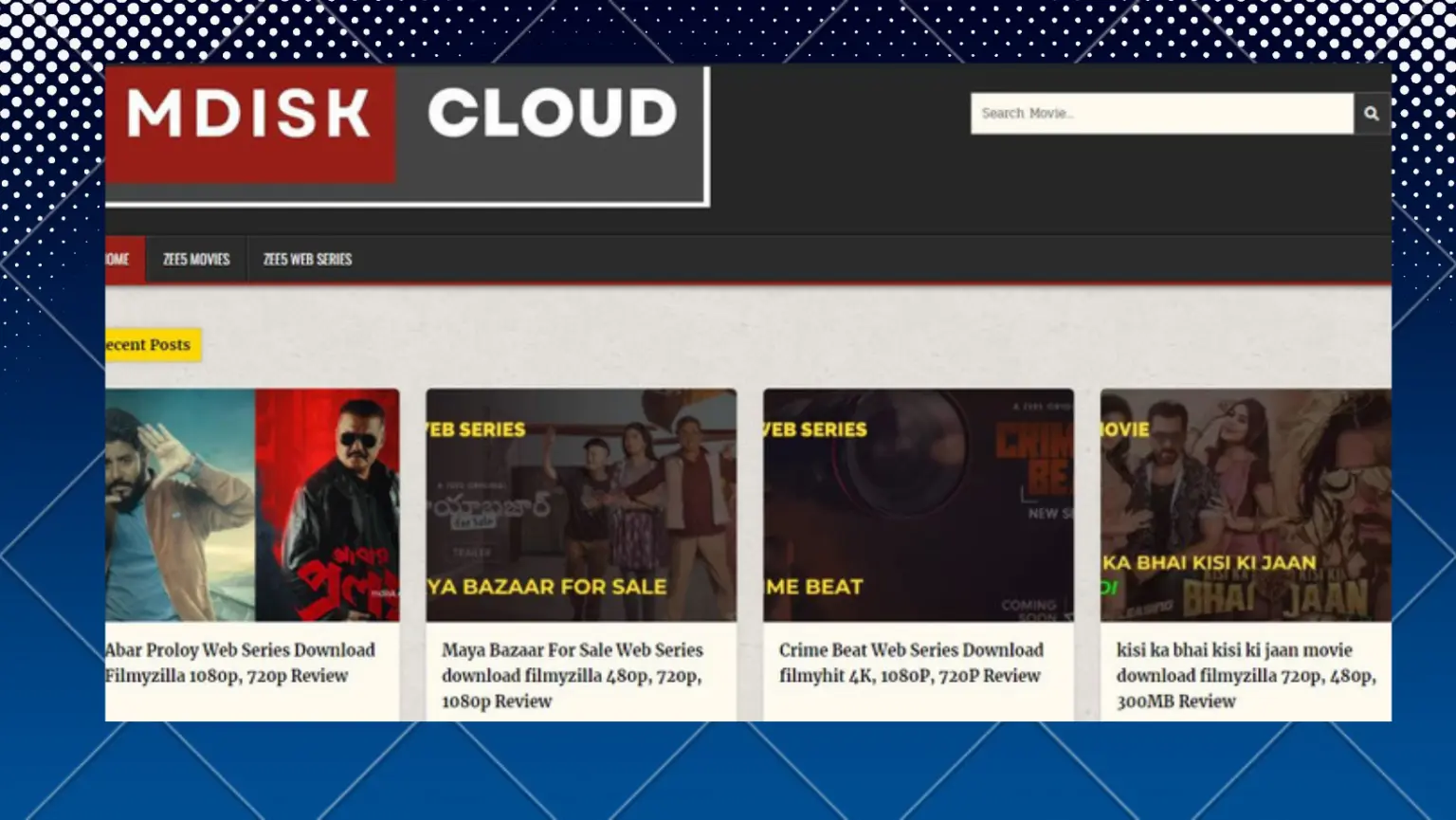Screen dimensions: 1456x820
Task: Open the ZEE5 Movies menu item
Action: point(196,260)
